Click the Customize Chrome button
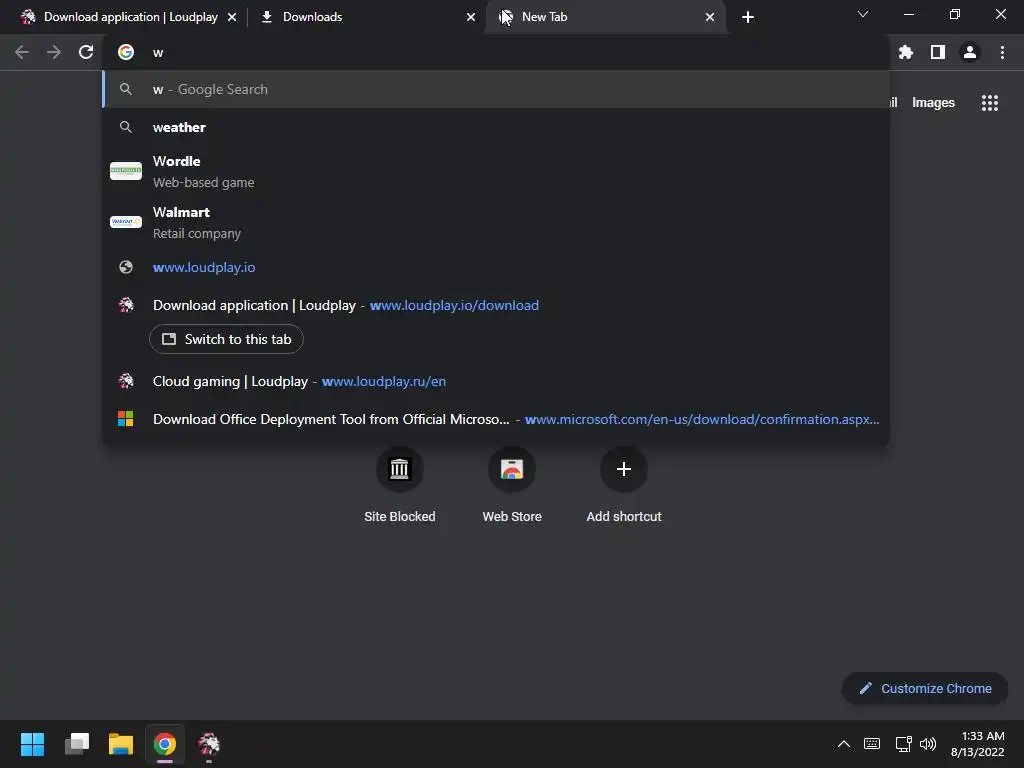This screenshot has width=1024, height=768. 925,688
